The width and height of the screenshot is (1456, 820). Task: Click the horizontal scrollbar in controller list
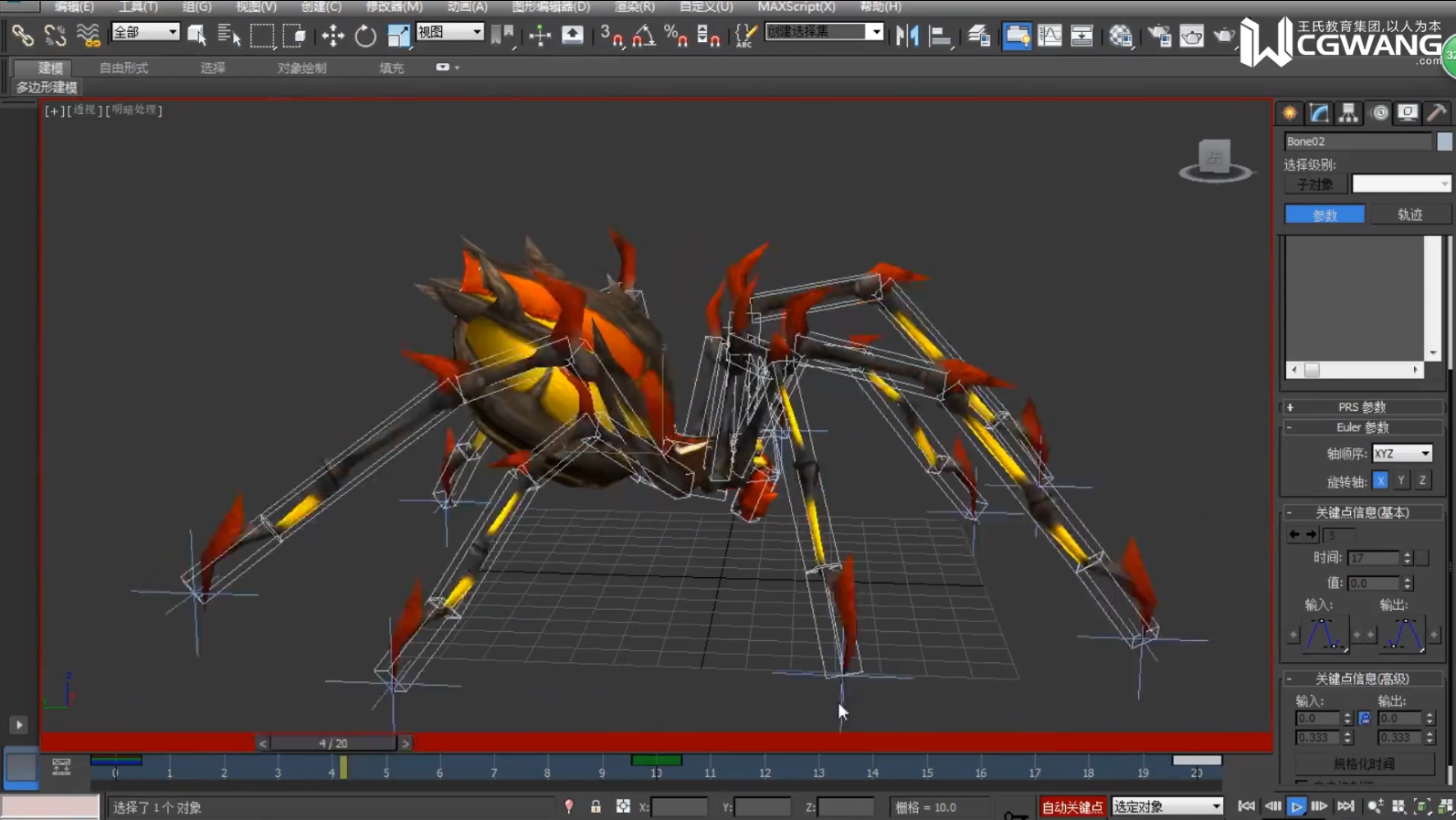(x=1356, y=370)
